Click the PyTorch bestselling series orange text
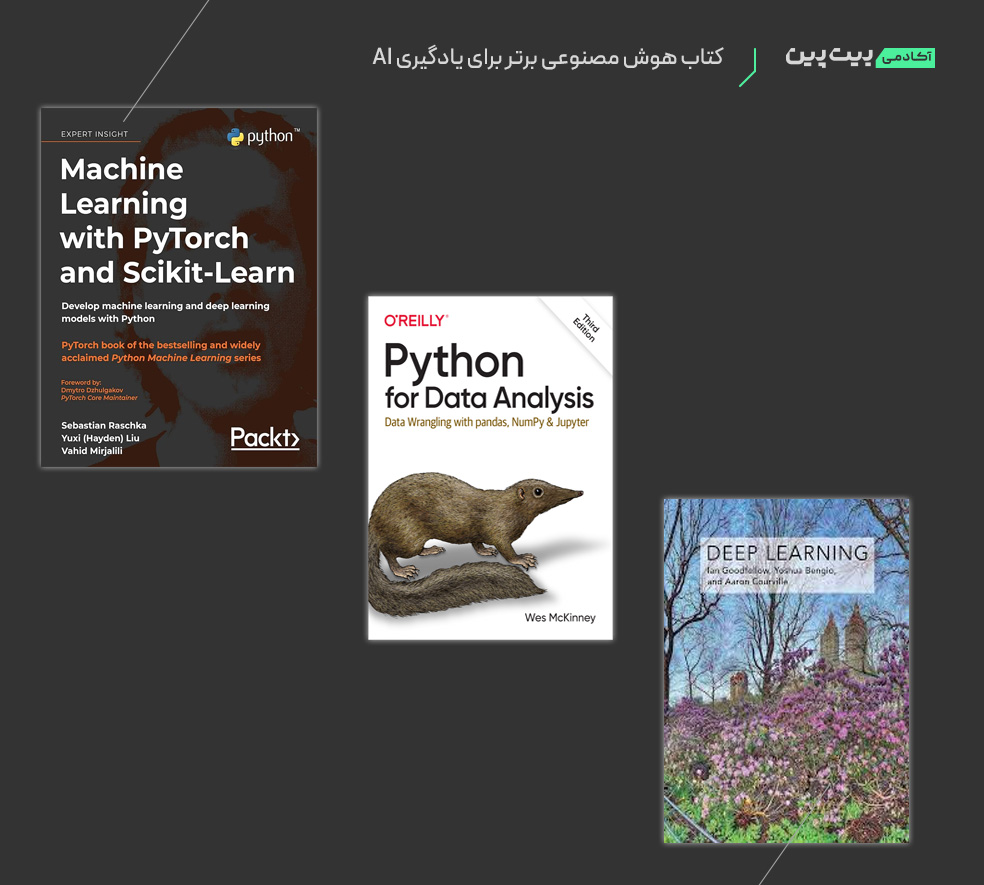 159,351
